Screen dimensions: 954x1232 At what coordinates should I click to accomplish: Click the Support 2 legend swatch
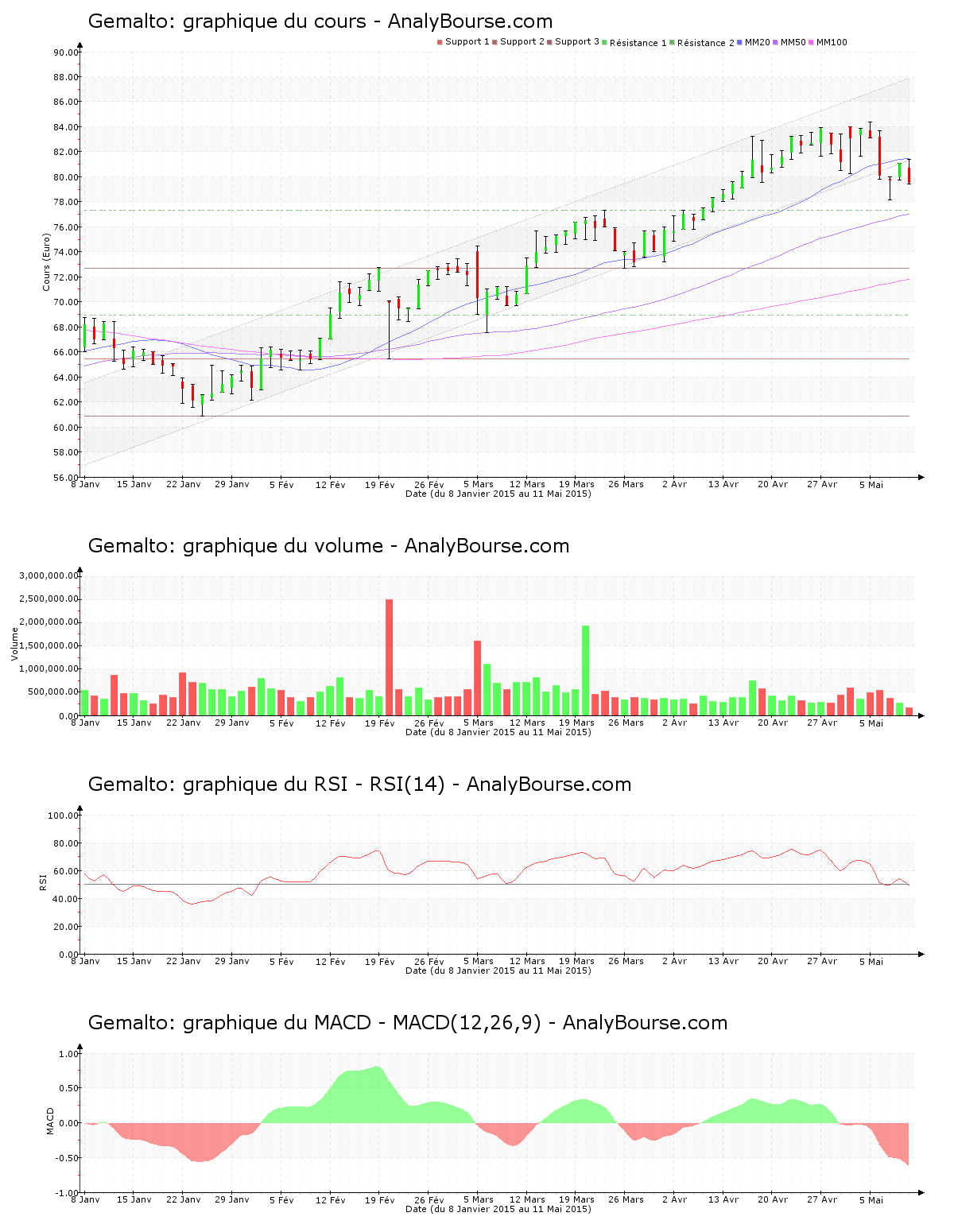pos(494,42)
